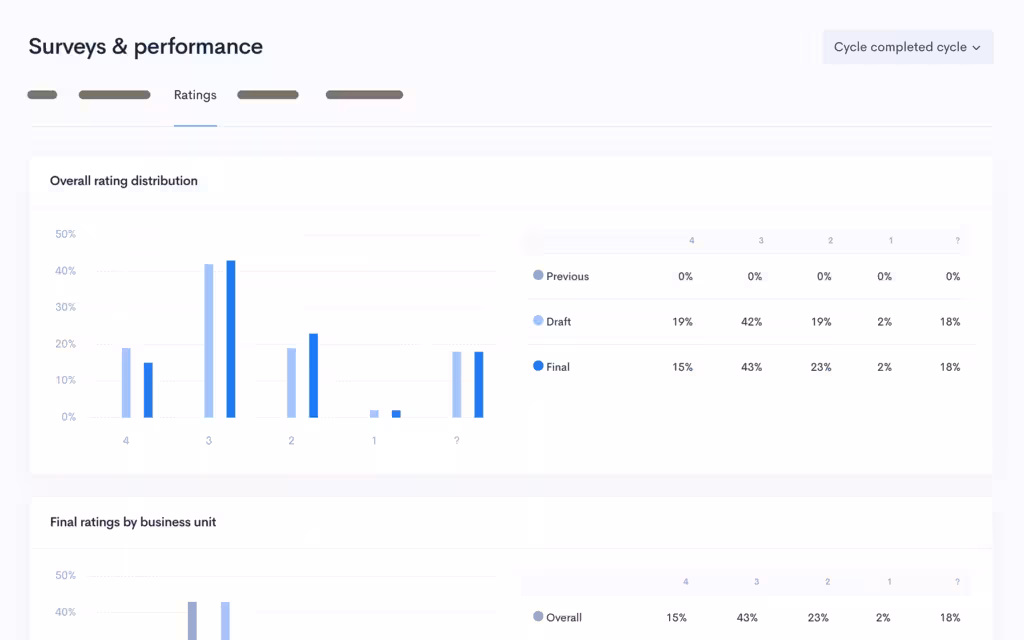Click the Overall legend dot

coord(538,616)
